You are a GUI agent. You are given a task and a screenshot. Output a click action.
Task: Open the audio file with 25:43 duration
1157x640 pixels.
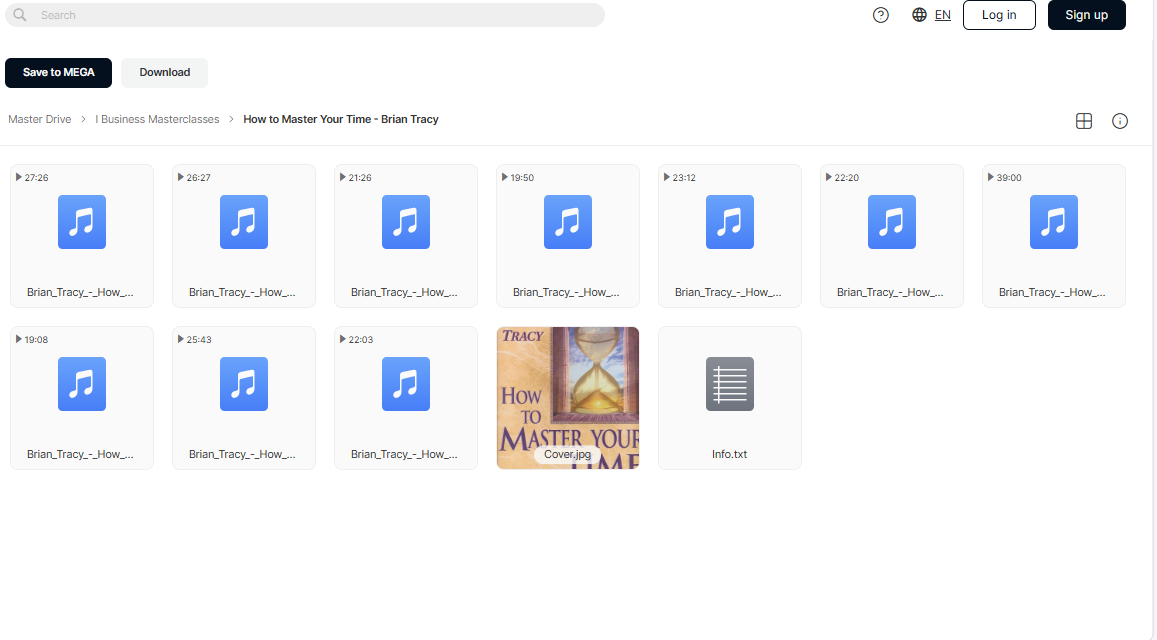[244, 398]
